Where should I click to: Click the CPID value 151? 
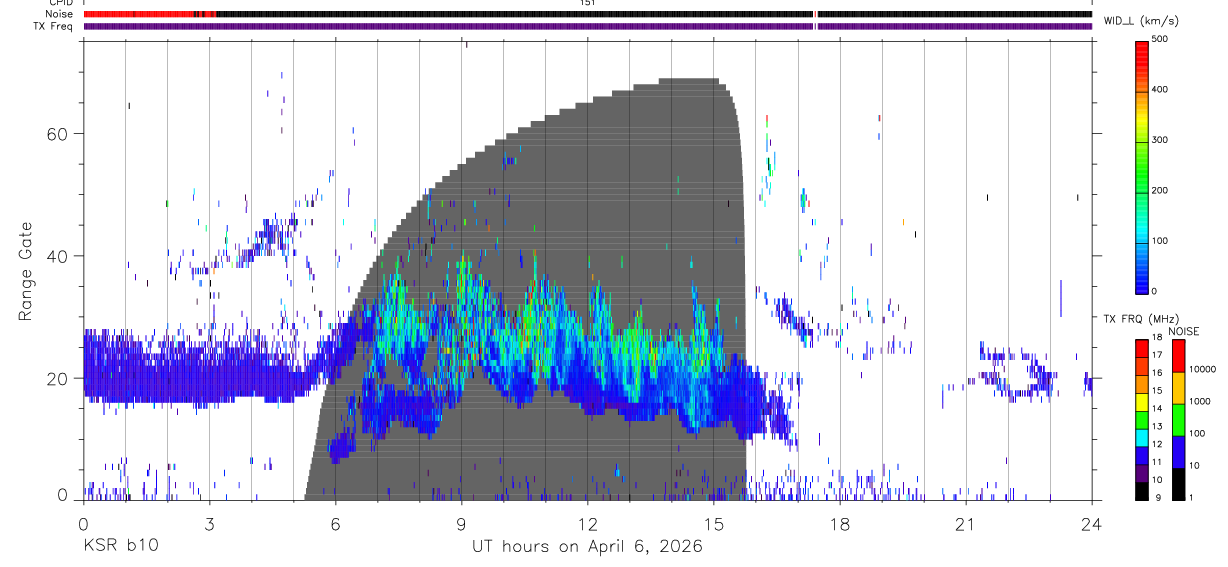(x=587, y=3)
